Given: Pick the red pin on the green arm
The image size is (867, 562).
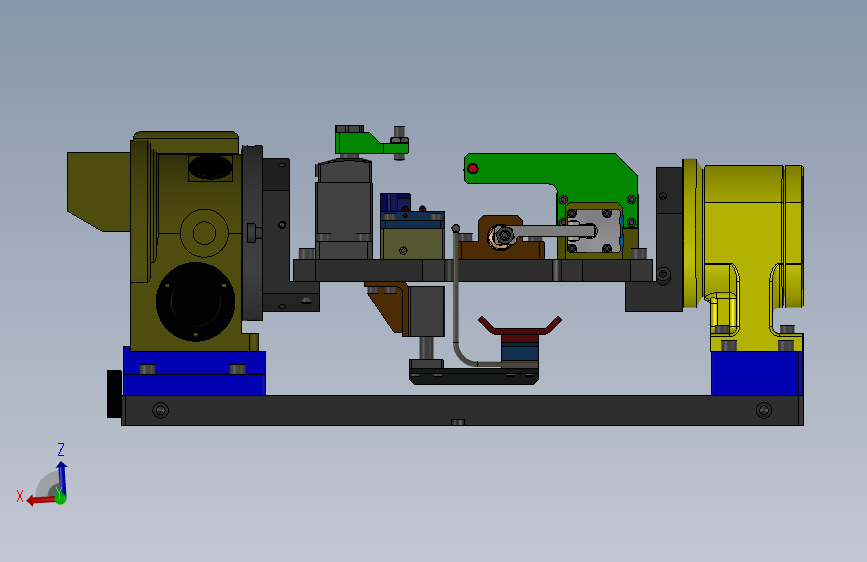Looking at the screenshot, I should pyautogui.click(x=473, y=168).
